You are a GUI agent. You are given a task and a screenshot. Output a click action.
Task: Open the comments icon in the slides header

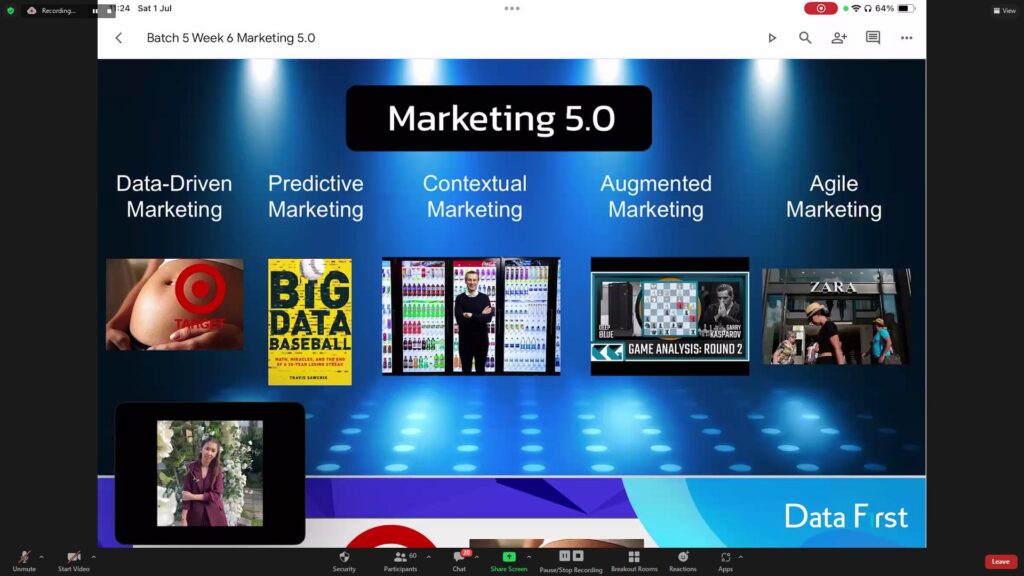(873, 38)
